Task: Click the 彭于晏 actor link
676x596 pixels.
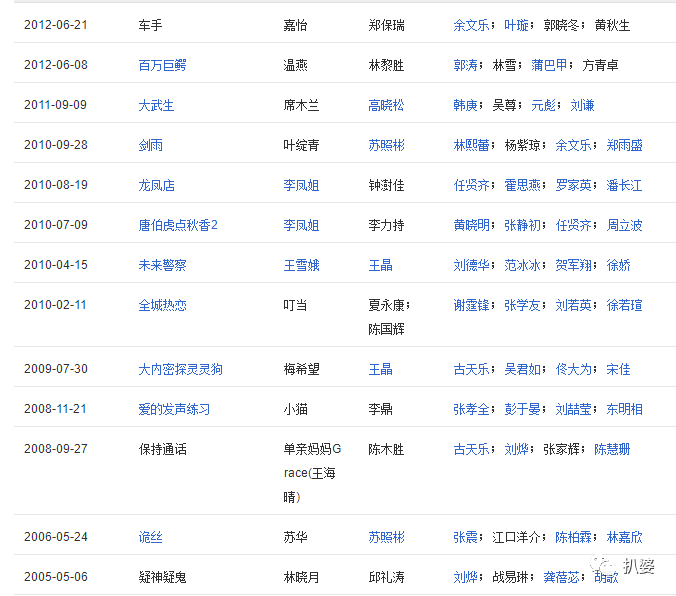Action: 522,409
